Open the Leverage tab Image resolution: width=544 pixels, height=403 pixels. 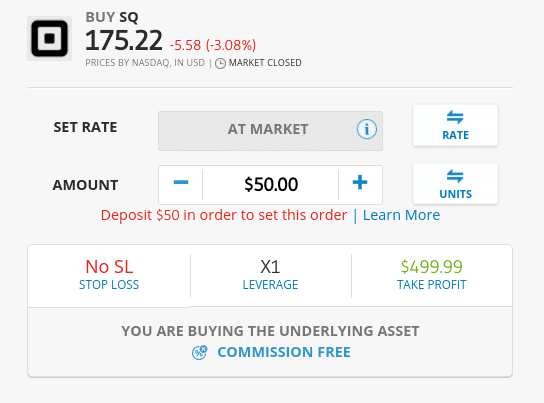coord(270,276)
